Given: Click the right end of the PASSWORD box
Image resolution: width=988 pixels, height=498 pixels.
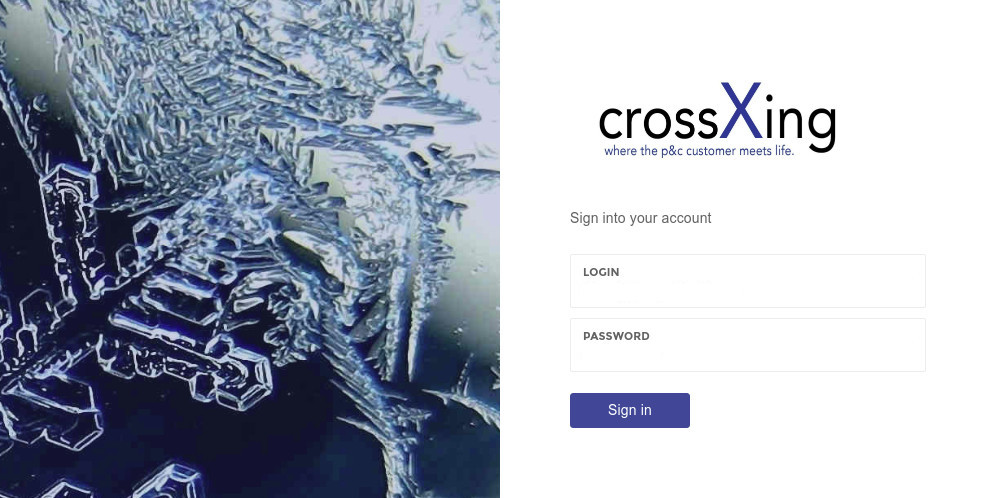Looking at the screenshot, I should pyautogui.click(x=907, y=345).
